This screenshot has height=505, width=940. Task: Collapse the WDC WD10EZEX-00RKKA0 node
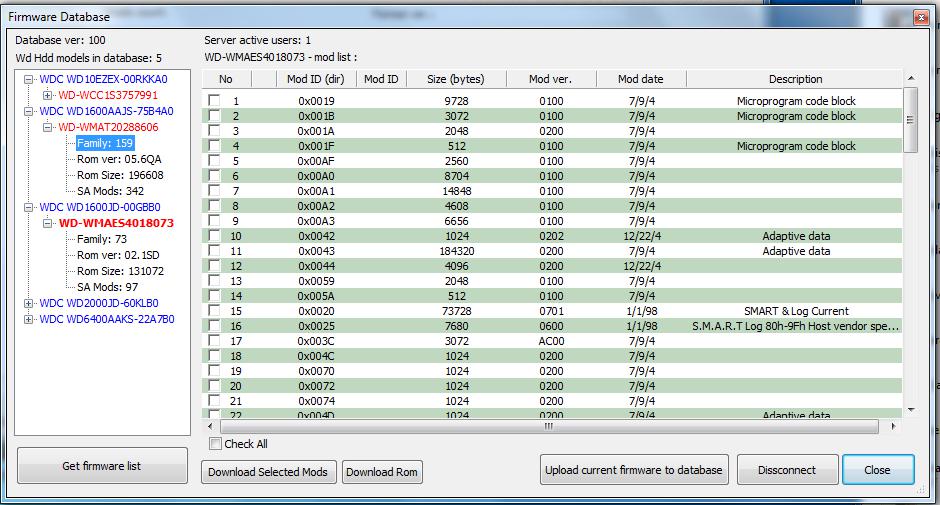[x=28, y=79]
